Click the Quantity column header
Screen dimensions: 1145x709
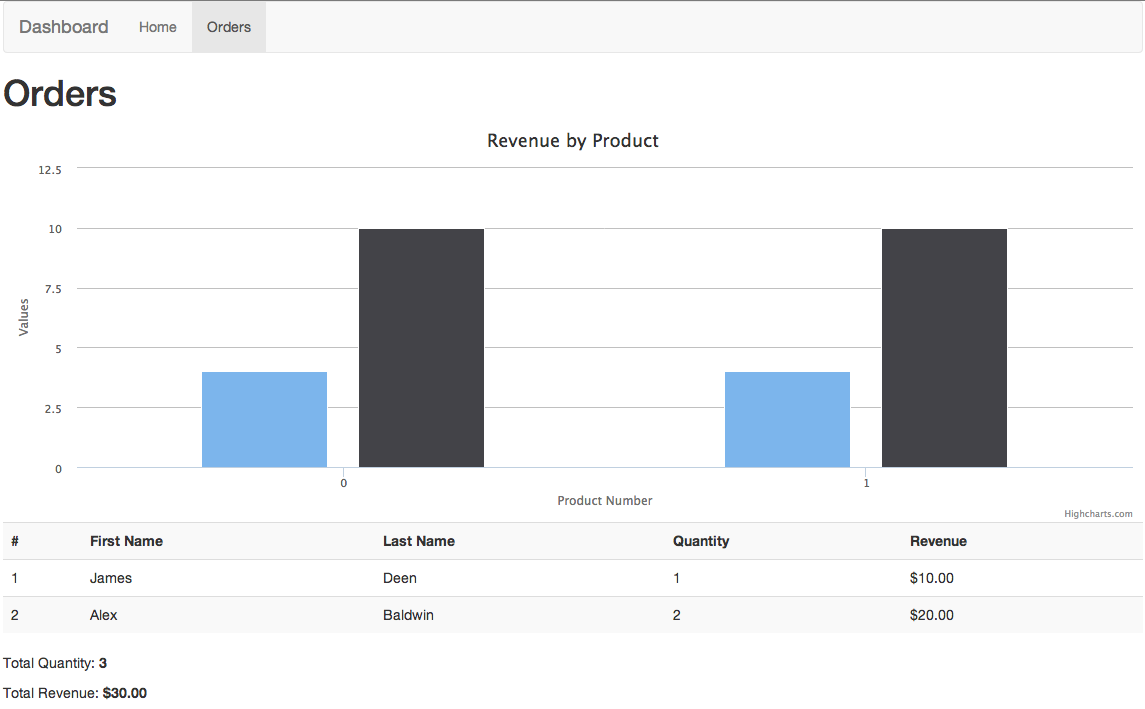point(701,541)
